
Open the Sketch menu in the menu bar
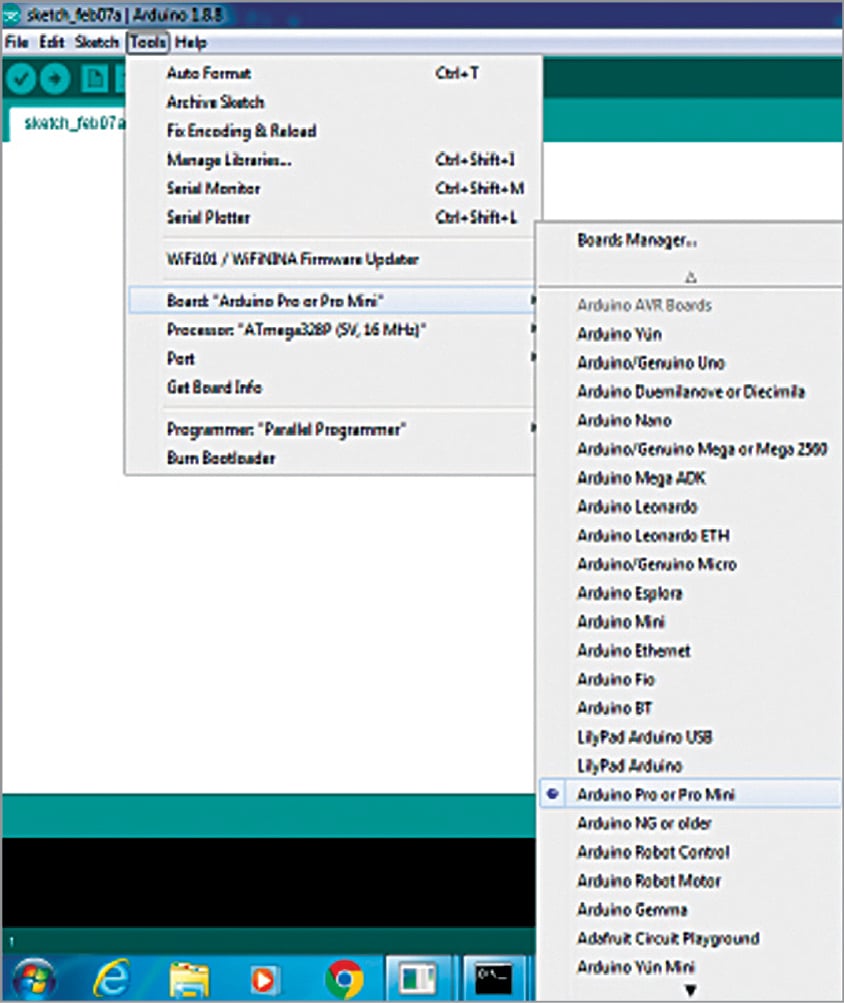(x=96, y=43)
